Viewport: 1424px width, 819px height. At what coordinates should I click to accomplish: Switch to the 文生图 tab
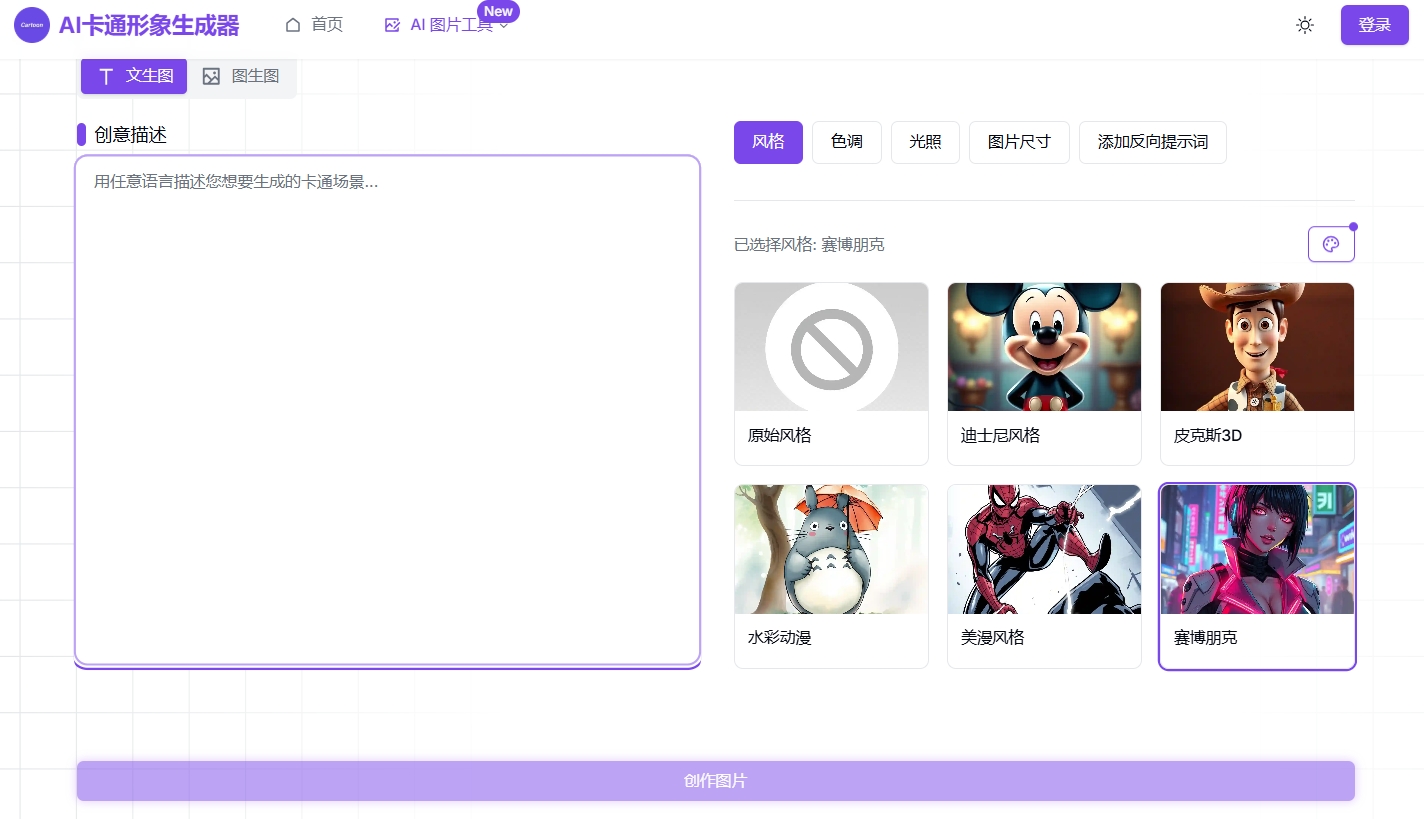tap(134, 76)
